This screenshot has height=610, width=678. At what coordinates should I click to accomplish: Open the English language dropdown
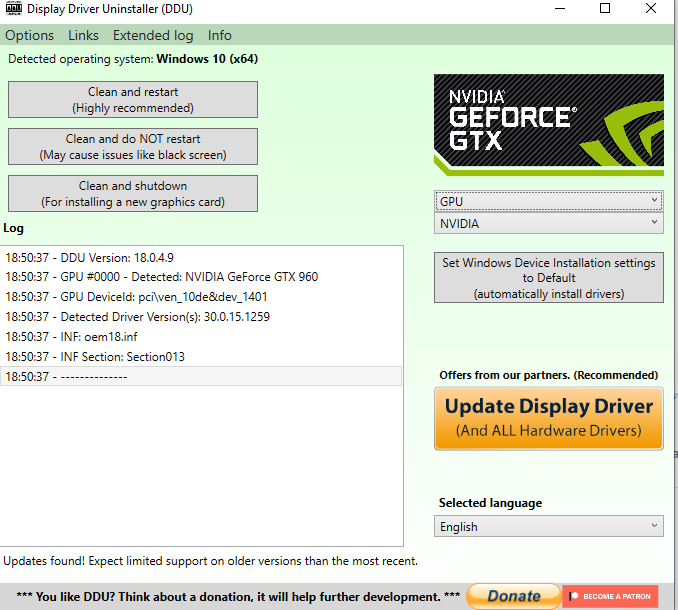click(x=549, y=526)
